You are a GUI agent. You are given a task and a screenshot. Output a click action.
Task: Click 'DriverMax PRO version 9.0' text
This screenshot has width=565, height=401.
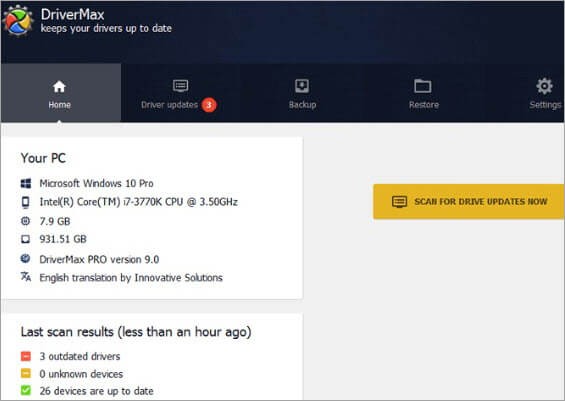pyautogui.click(x=99, y=259)
